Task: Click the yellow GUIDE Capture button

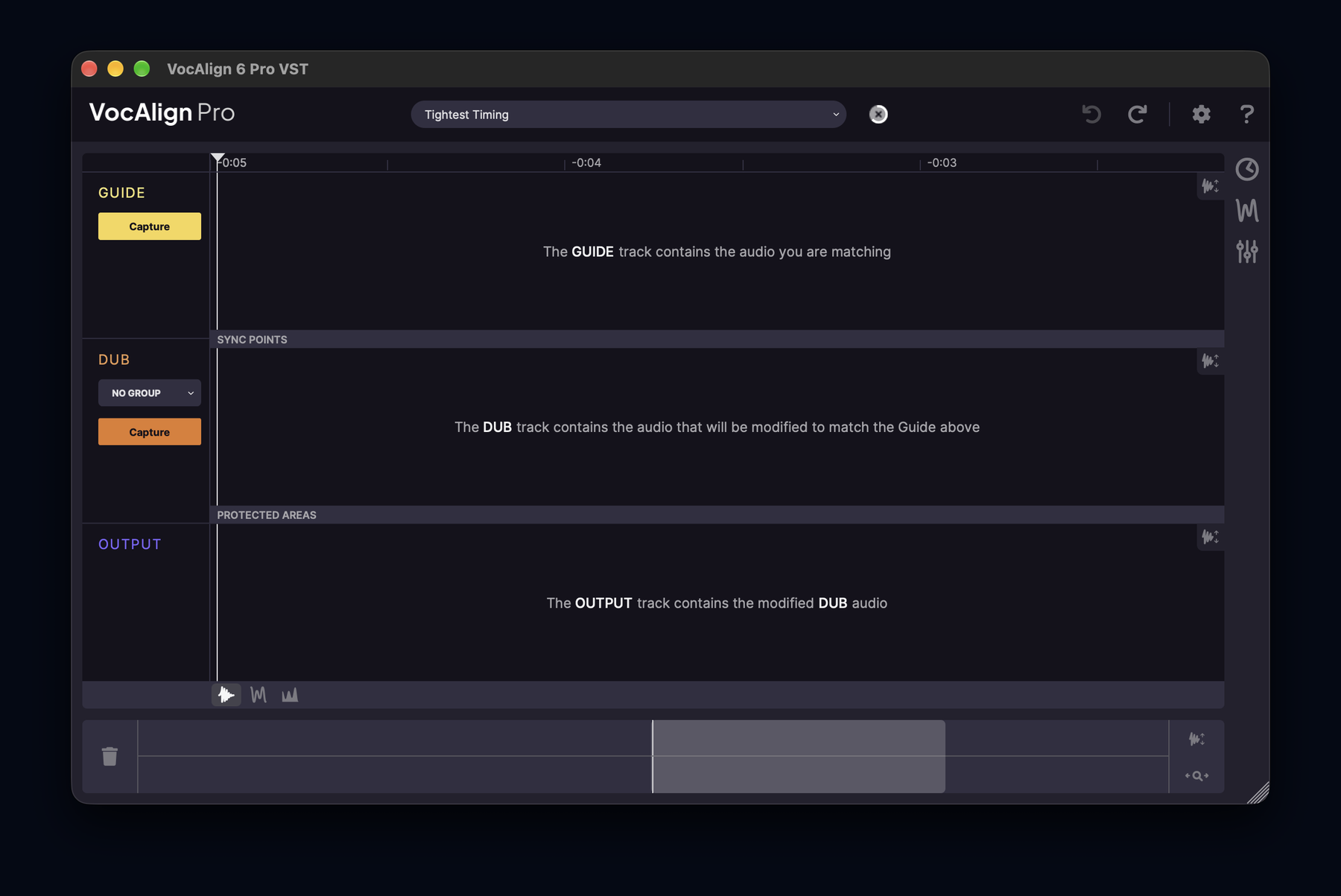Action: pos(150,226)
